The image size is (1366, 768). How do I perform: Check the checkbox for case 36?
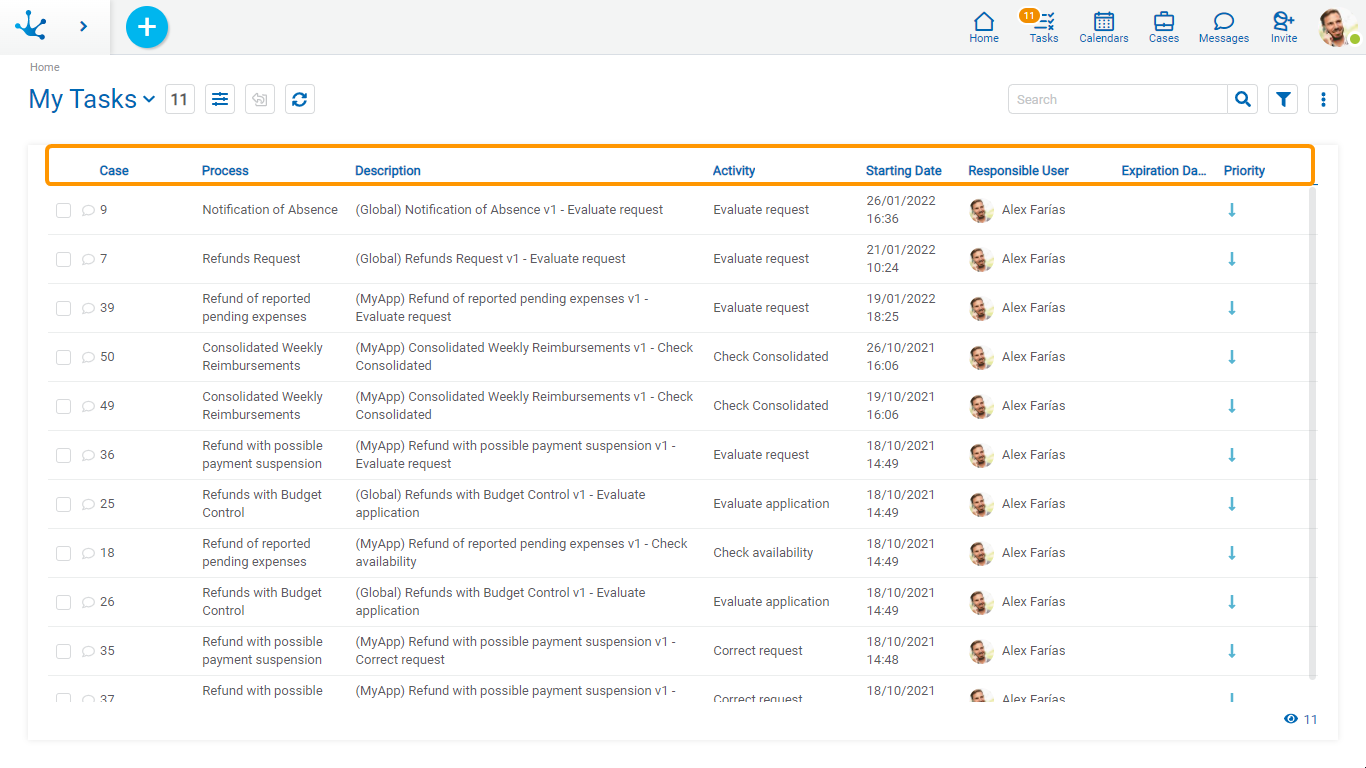point(63,455)
